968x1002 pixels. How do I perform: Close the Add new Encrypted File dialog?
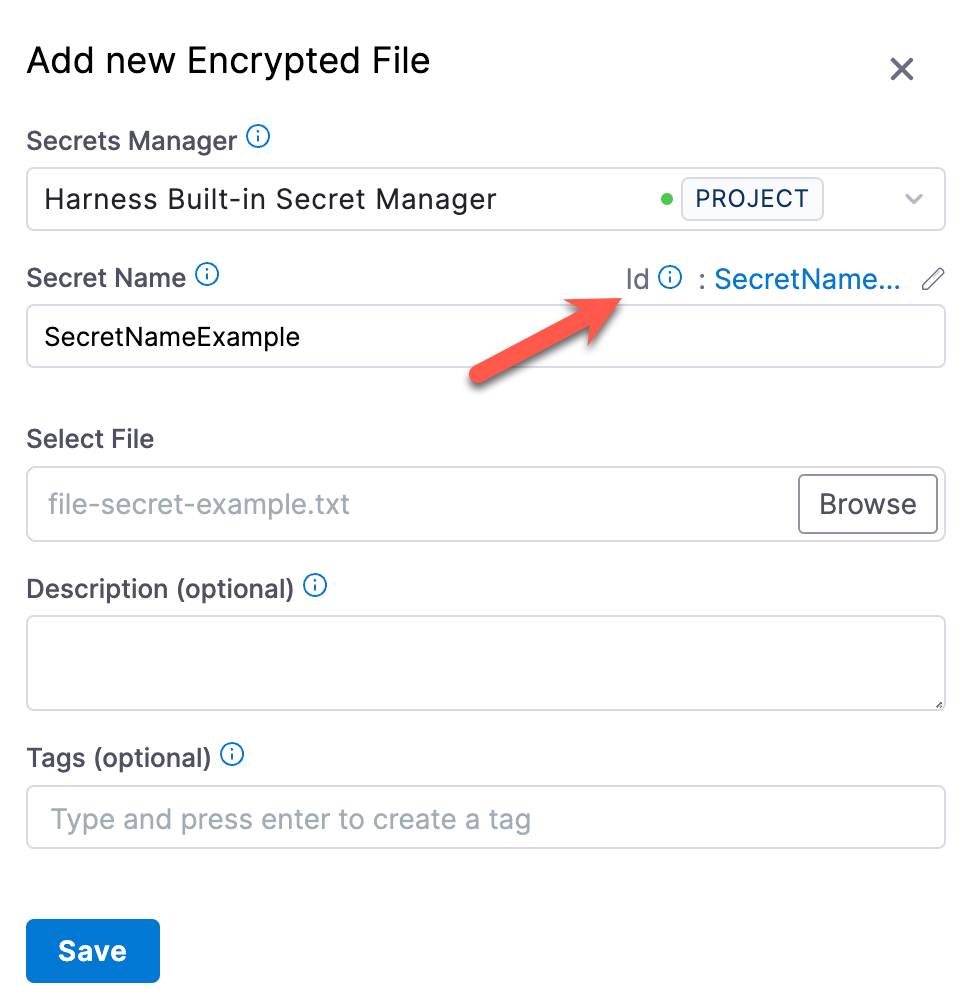[902, 69]
